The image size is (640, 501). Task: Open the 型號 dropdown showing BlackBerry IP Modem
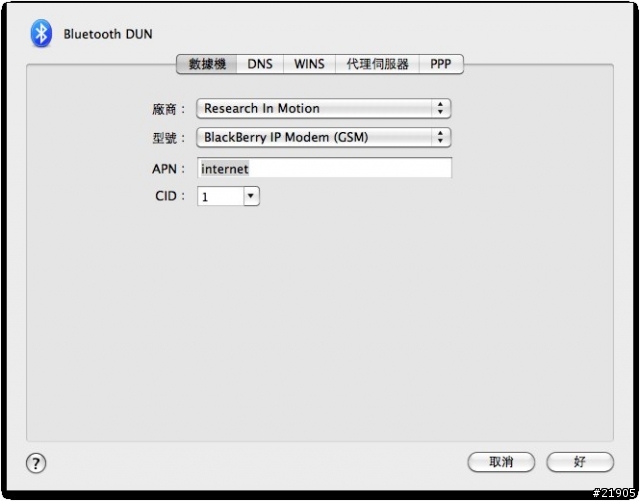point(324,138)
